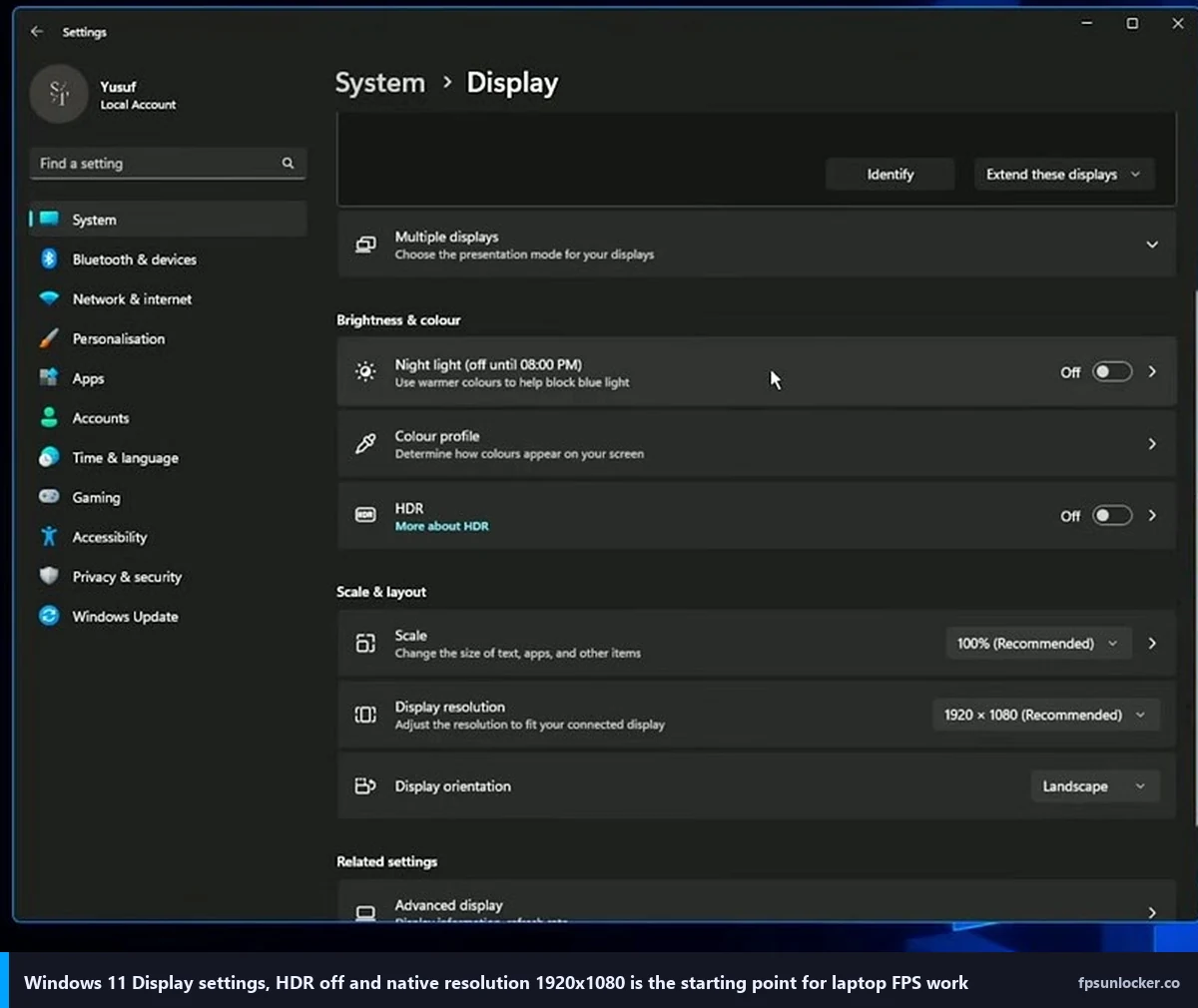Click the search magnifier icon in Find a setting
Viewport: 1198px width, 1008px height.
(288, 163)
